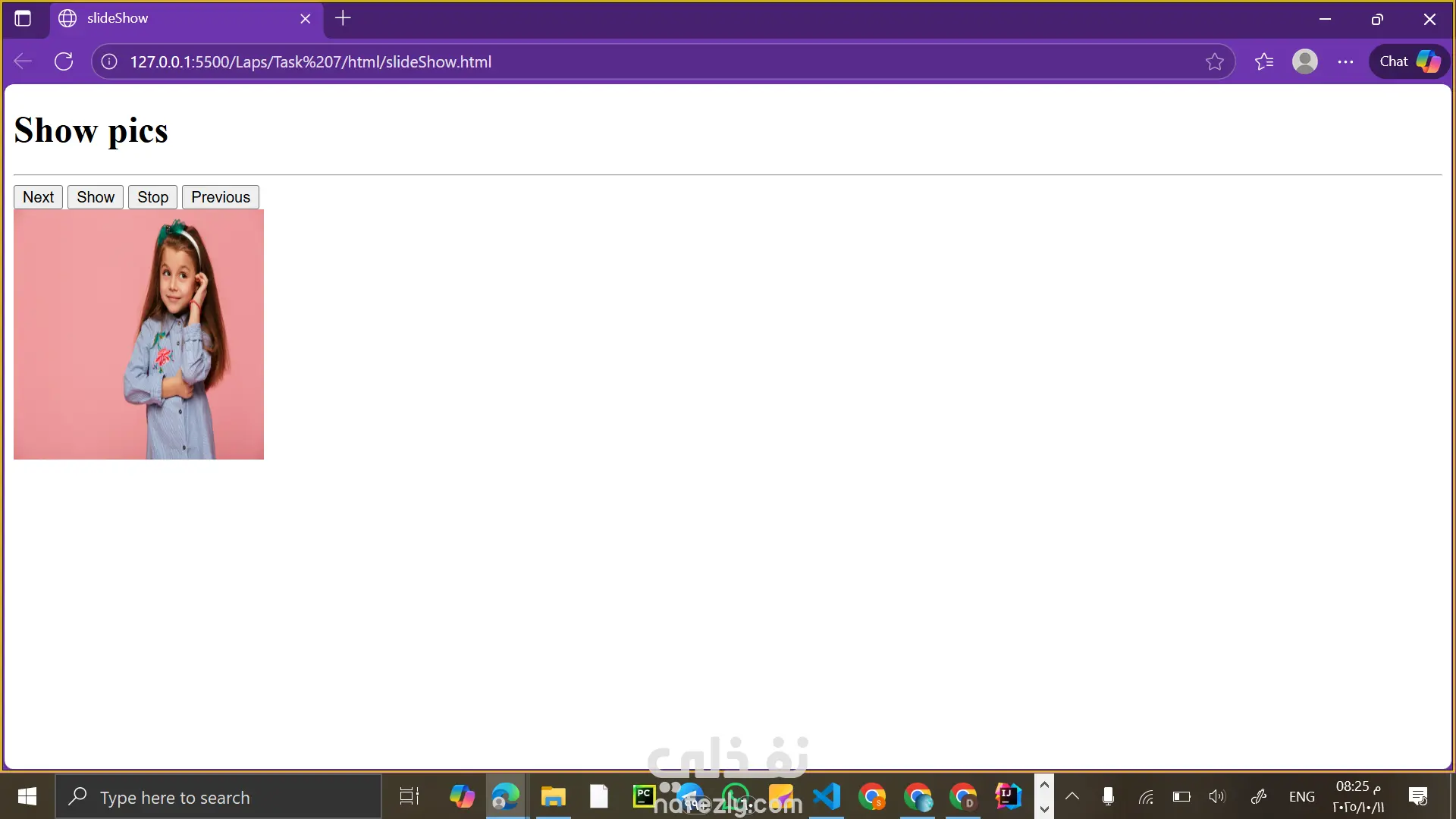Click the Show slideshow button
This screenshot has width=1456, height=819.
[x=96, y=197]
